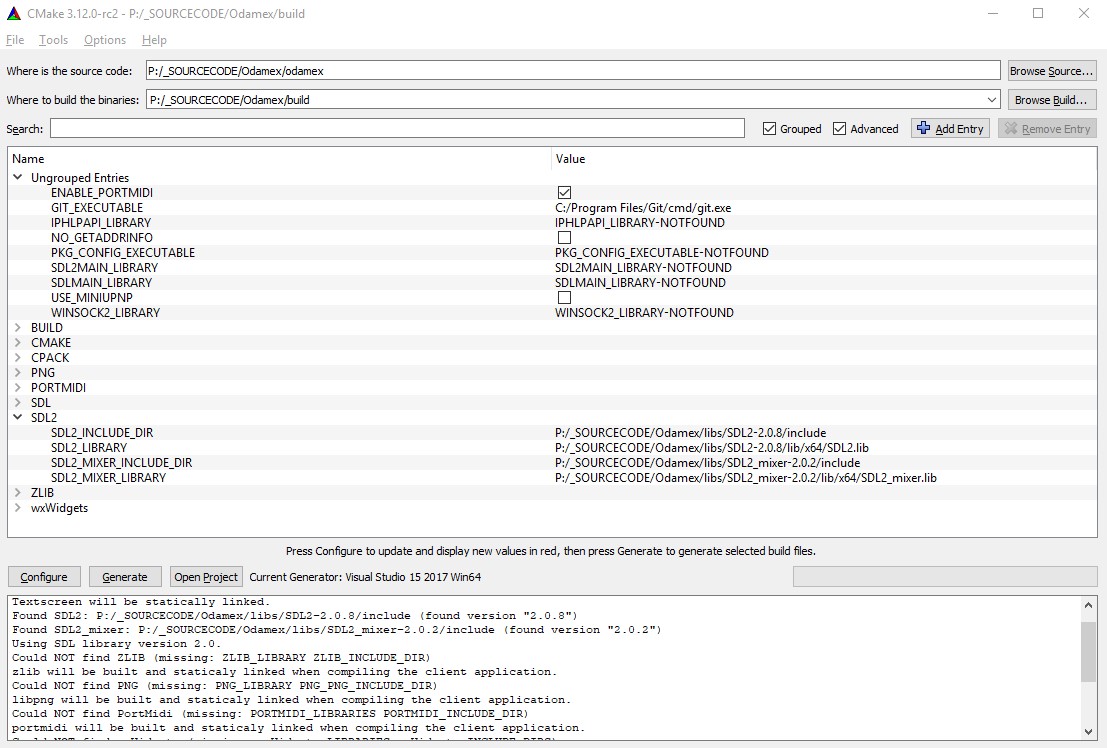1107x748 pixels.
Task: Click value SDLMAIN_LIBRARY-NOTFOUND
Action: 640,283
